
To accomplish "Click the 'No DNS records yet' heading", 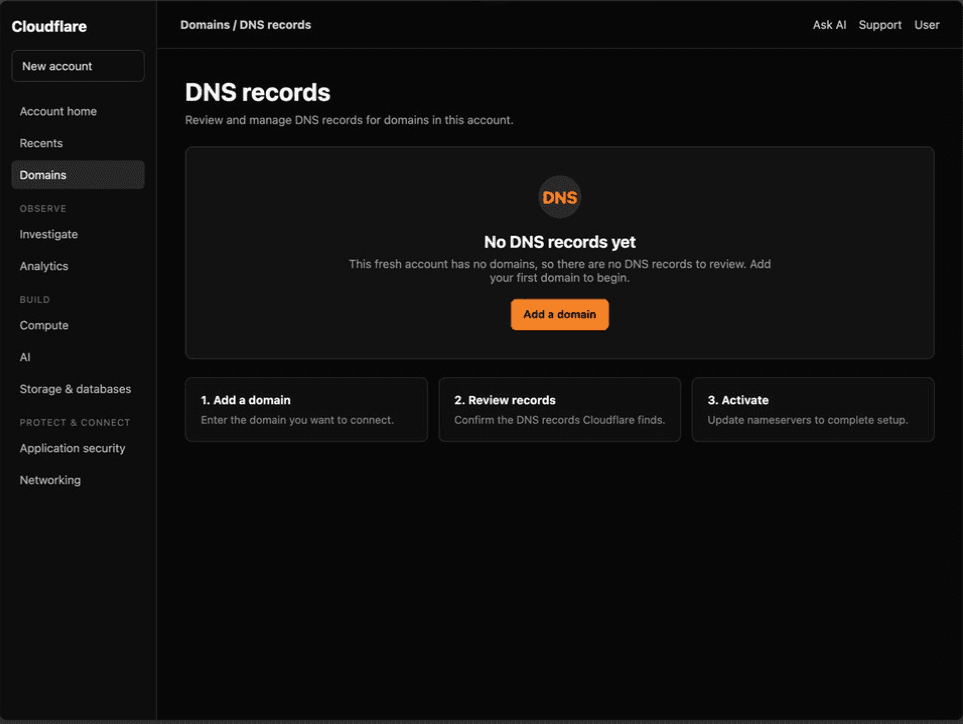I will click(x=559, y=242).
